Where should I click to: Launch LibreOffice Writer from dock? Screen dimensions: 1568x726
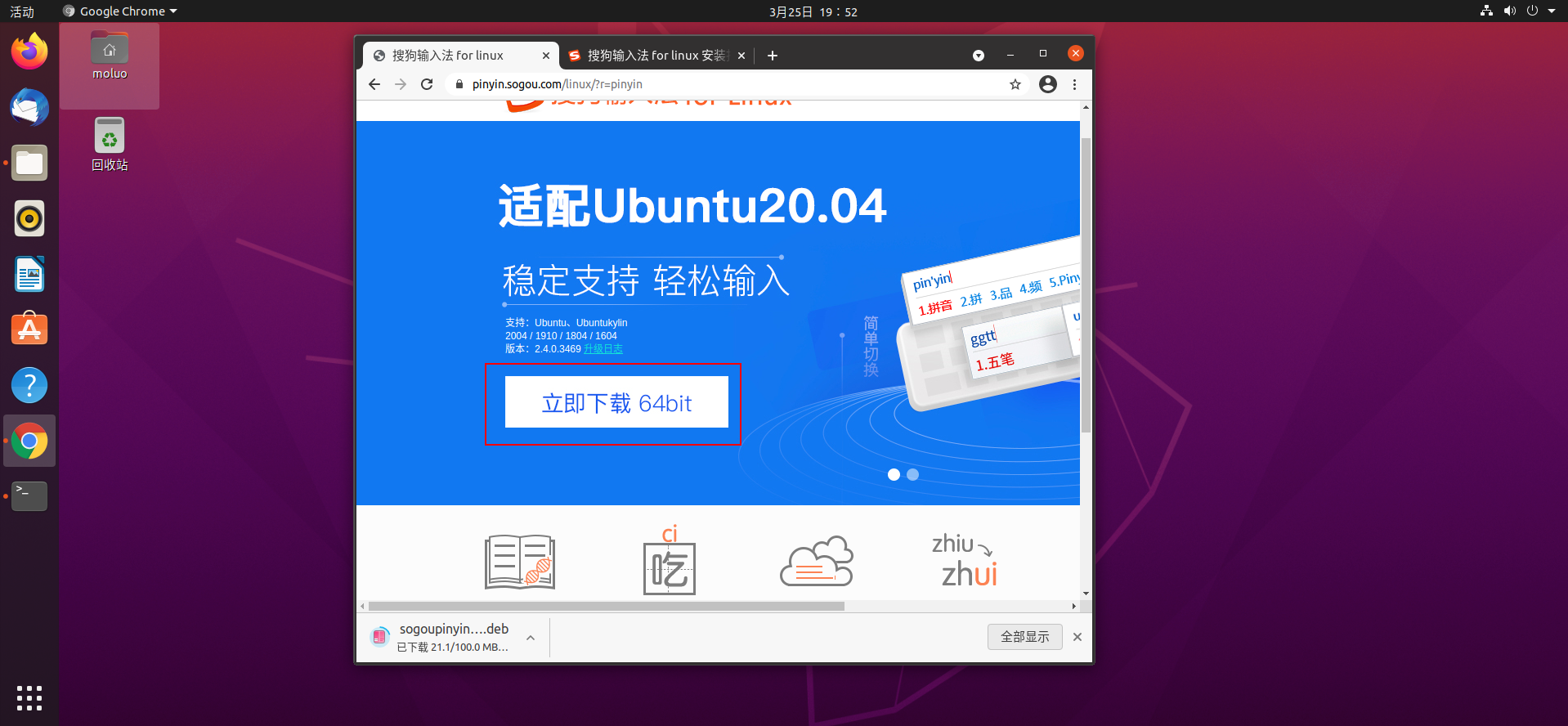coord(29,274)
